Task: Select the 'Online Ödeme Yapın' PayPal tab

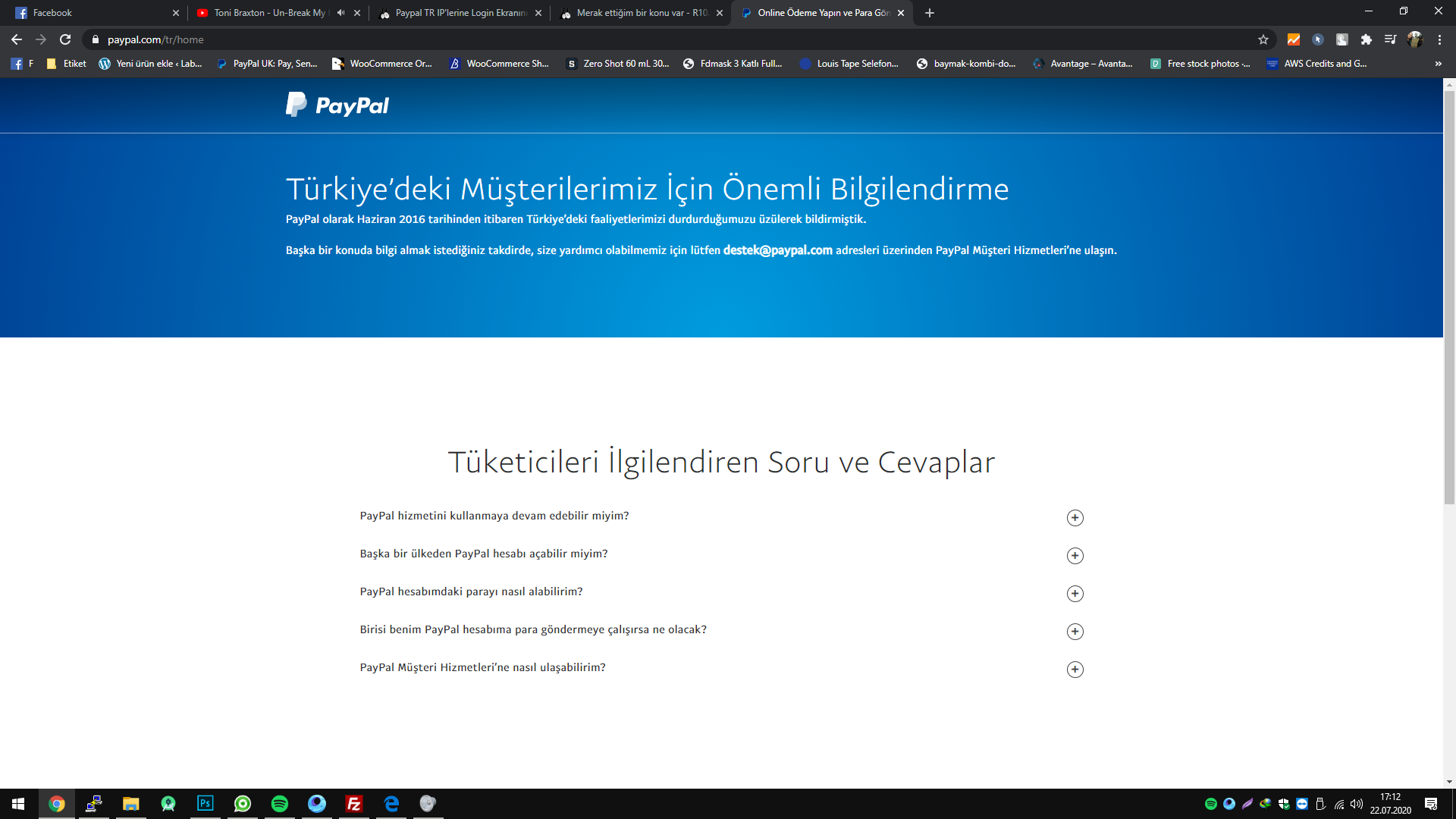Action: tap(822, 13)
